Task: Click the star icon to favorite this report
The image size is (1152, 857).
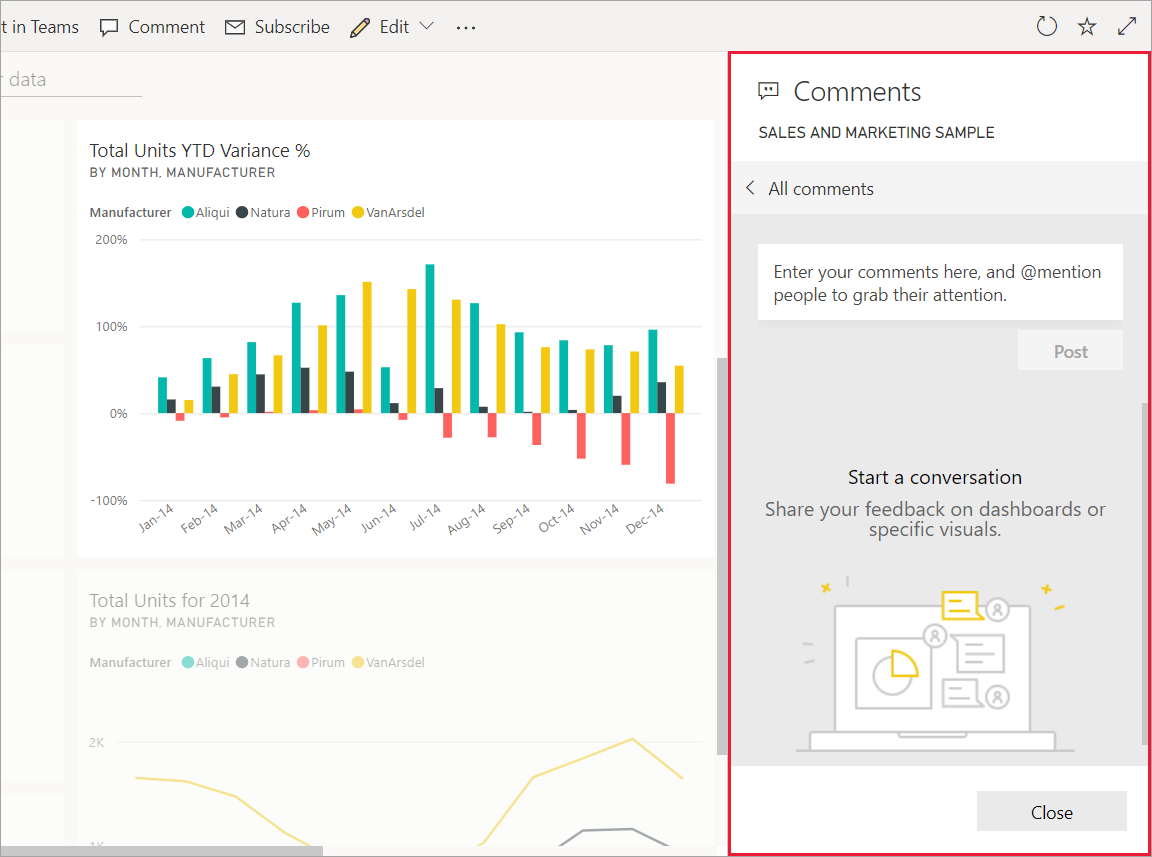Action: click(x=1086, y=26)
